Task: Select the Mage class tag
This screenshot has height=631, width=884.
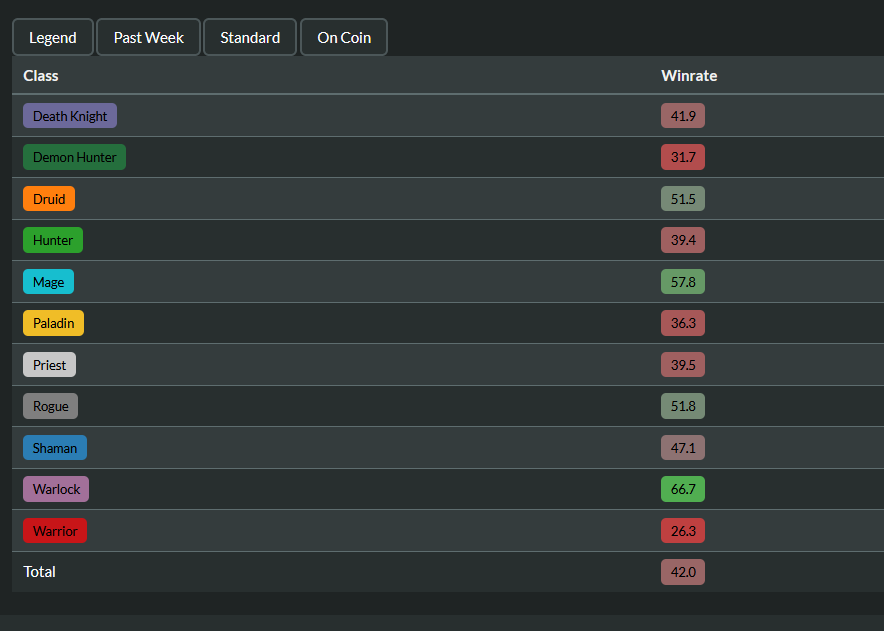Action: [x=48, y=281]
